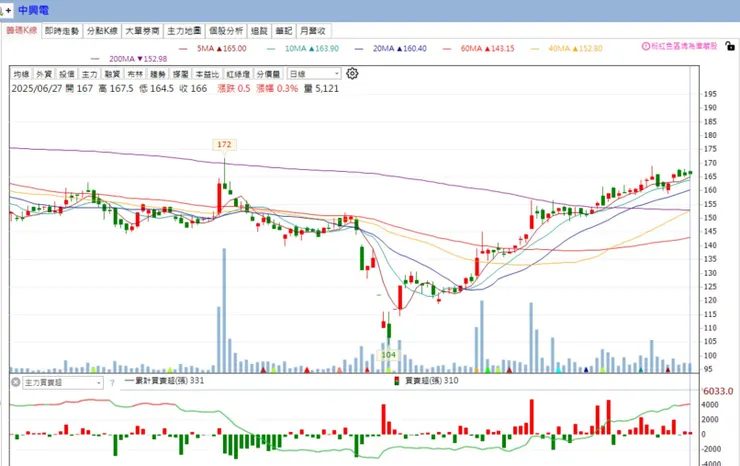Switch to the 即時走勢 tab
Image resolution: width=740 pixels, height=466 pixels.
[x=62, y=31]
